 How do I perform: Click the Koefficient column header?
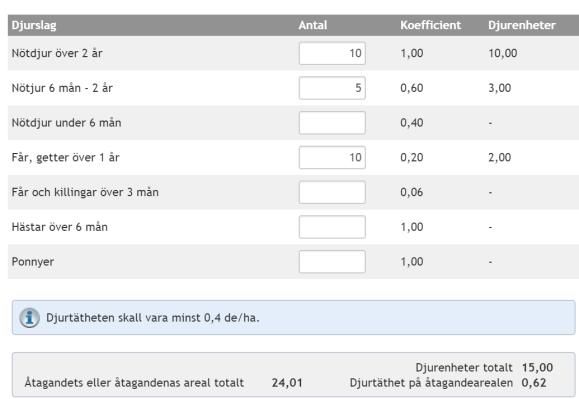(431, 25)
